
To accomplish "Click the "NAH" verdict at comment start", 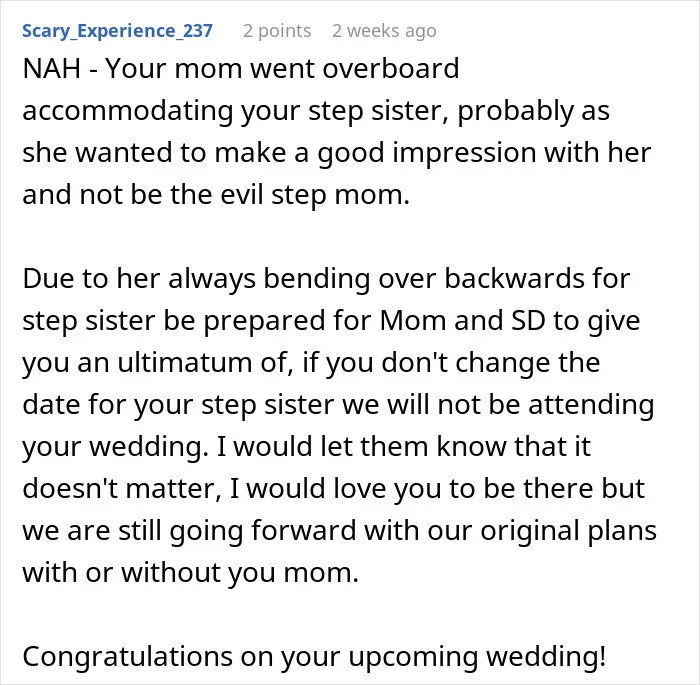I will [52, 68].
